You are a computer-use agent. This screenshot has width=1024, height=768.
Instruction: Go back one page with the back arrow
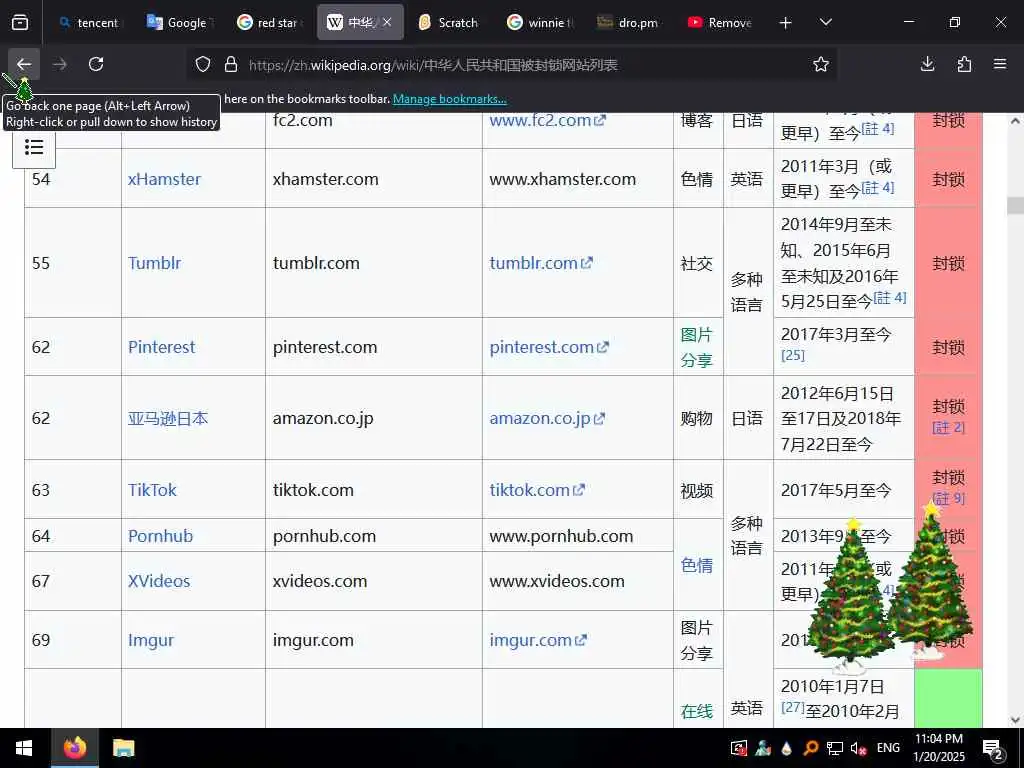tap(24, 64)
